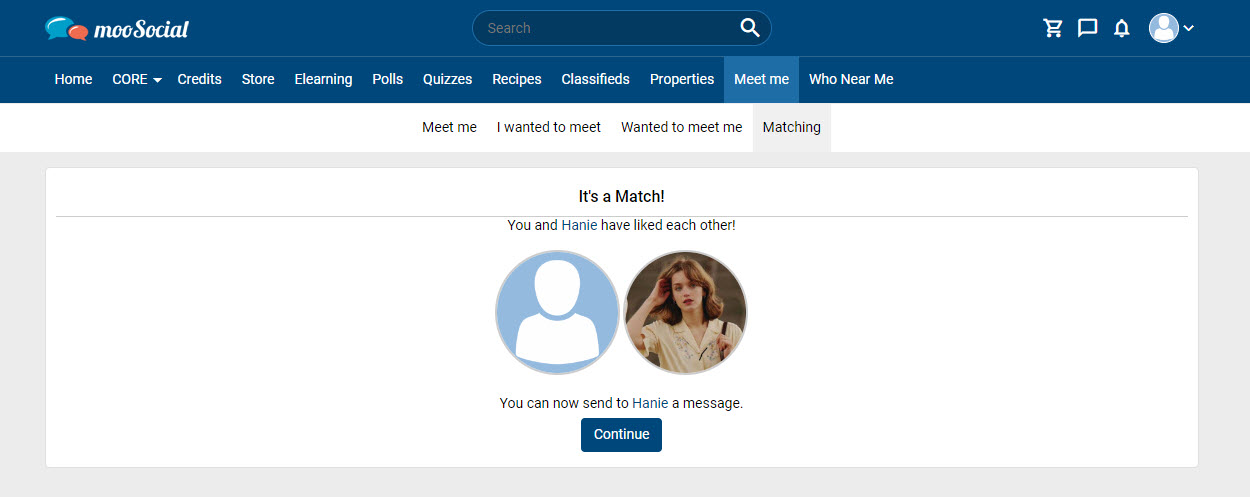Viewport: 1250px width, 497px height.
Task: Click the Continue button
Action: pos(621,434)
